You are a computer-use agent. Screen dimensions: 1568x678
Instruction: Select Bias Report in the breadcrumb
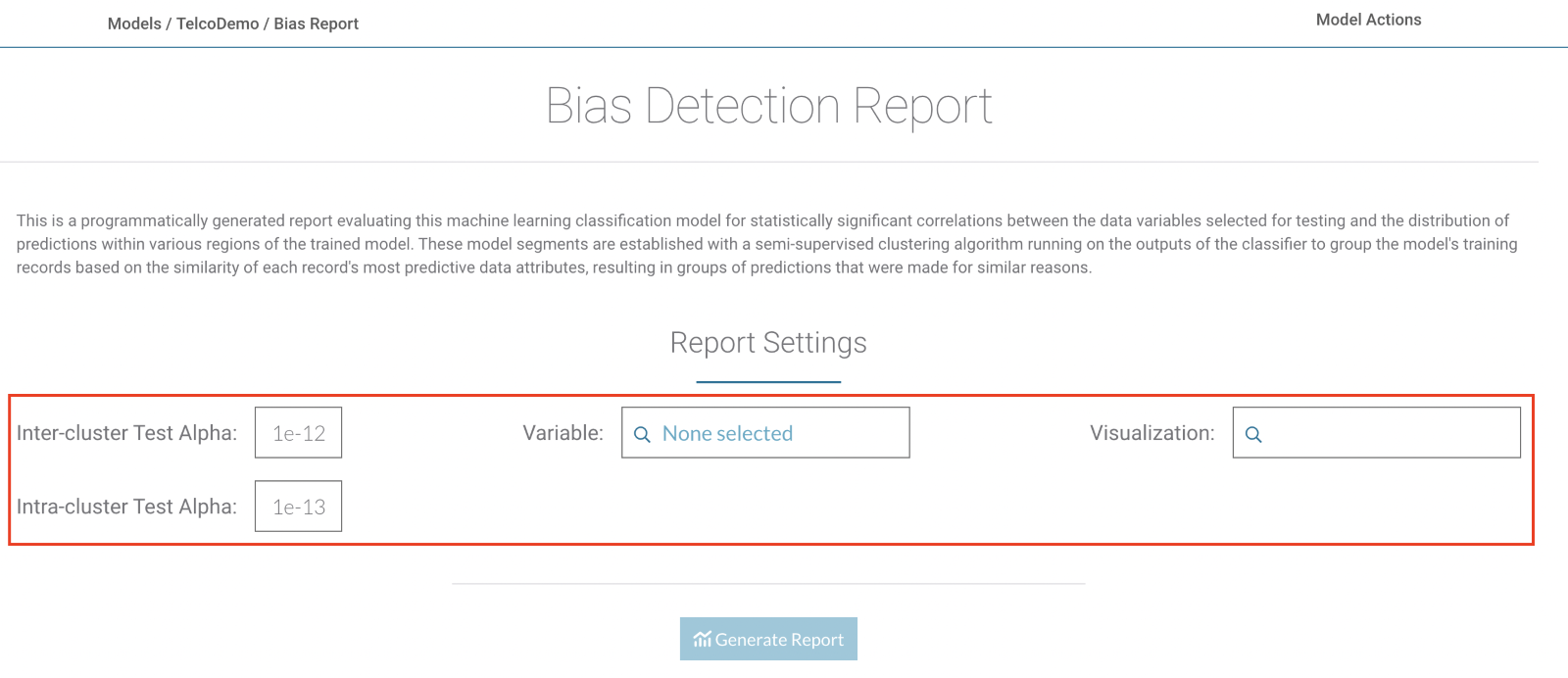[x=317, y=24]
